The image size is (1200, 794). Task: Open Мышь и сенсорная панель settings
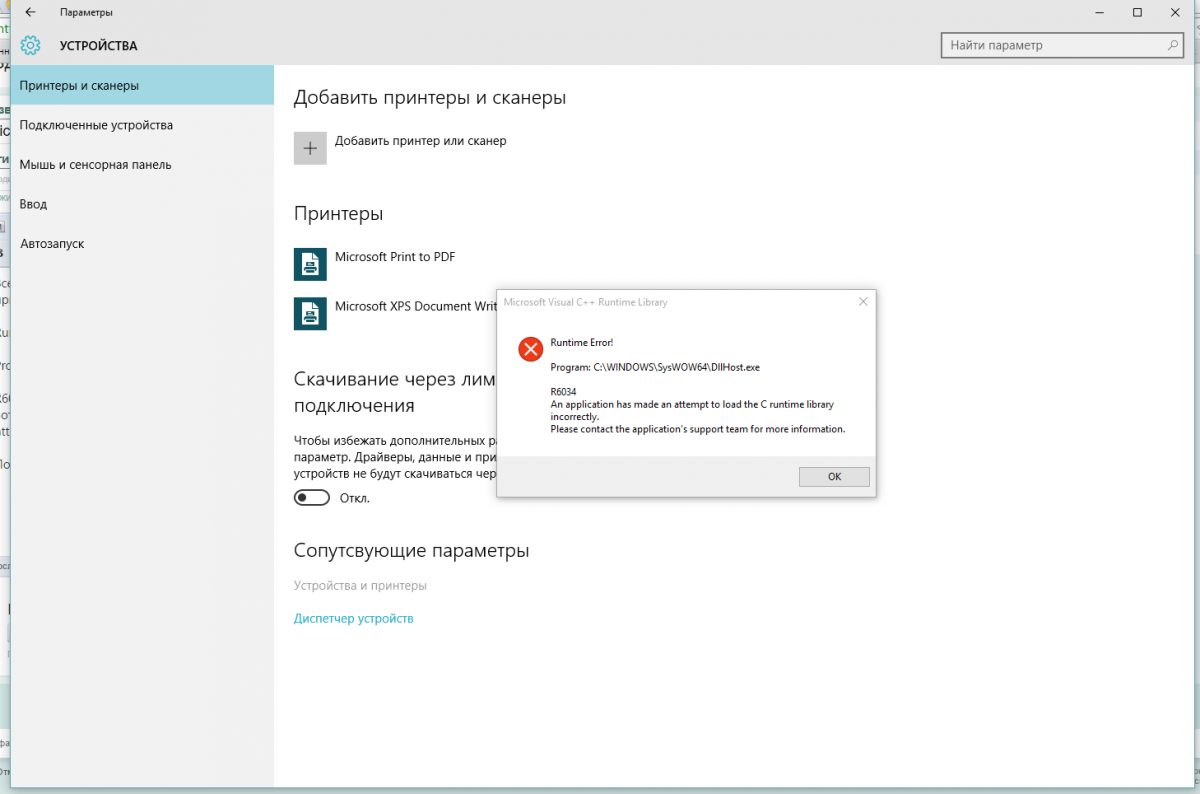click(143, 164)
